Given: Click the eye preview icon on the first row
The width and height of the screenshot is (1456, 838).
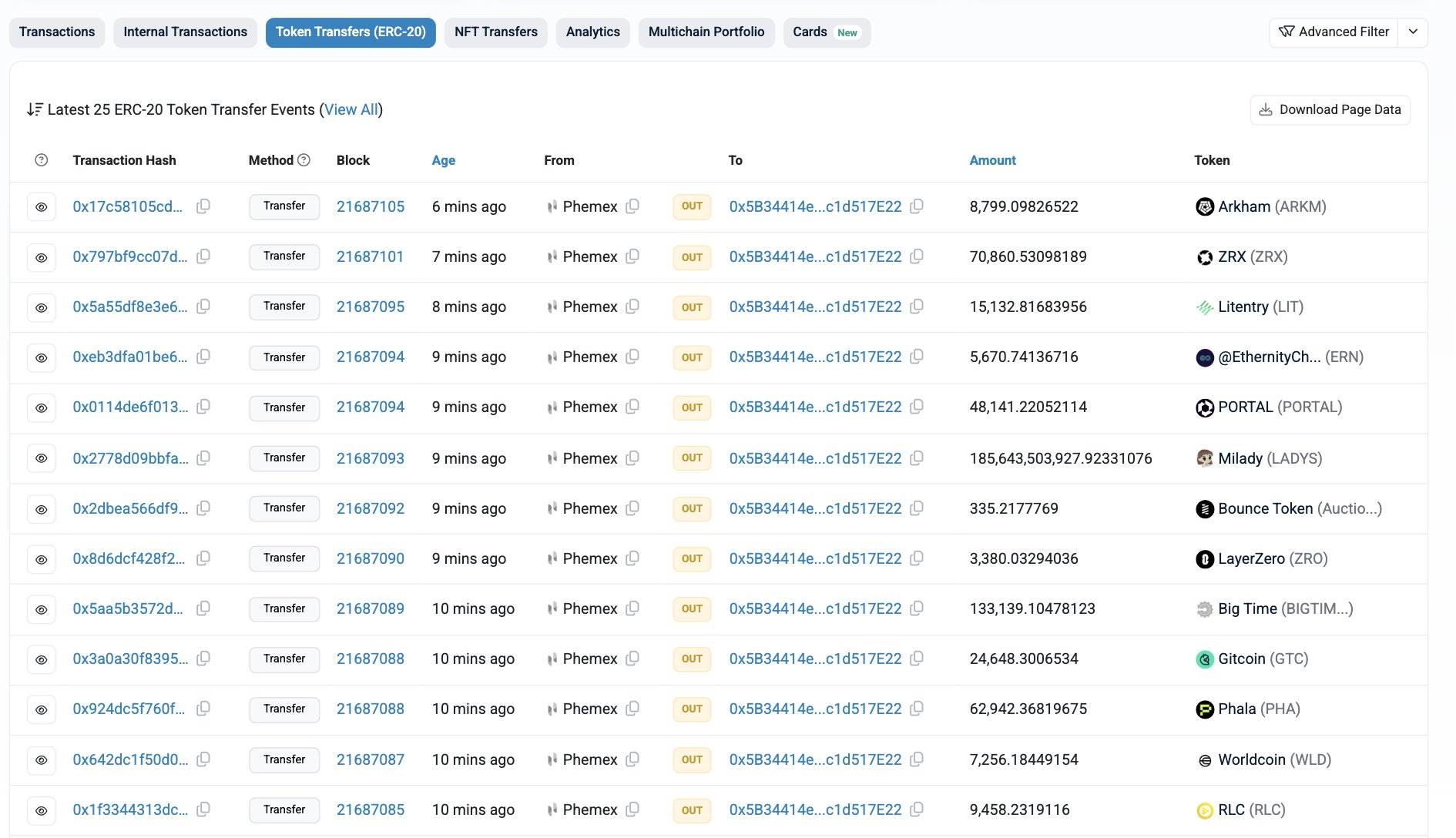Looking at the screenshot, I should point(41,206).
